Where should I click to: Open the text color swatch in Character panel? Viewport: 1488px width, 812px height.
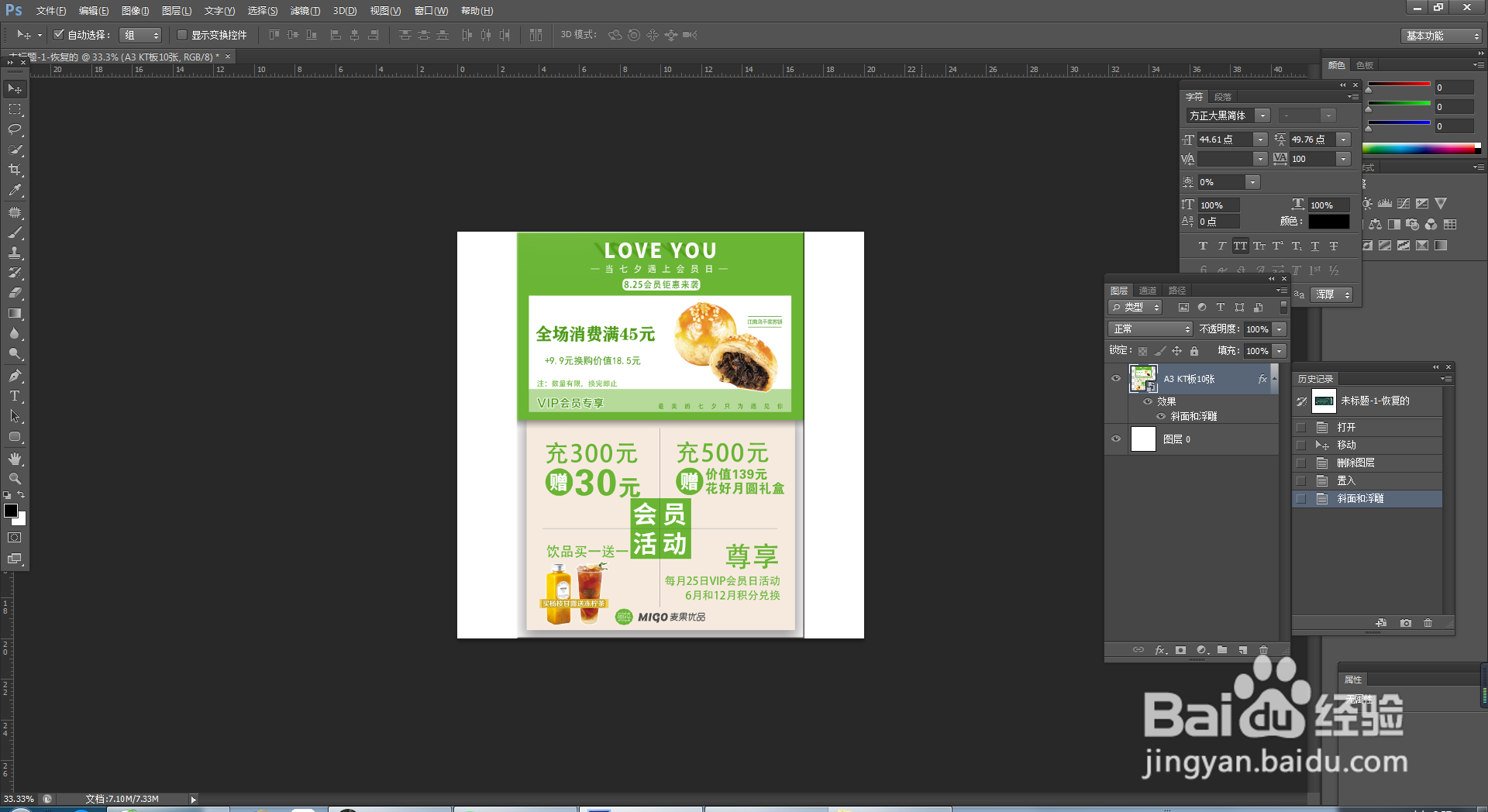[1329, 222]
